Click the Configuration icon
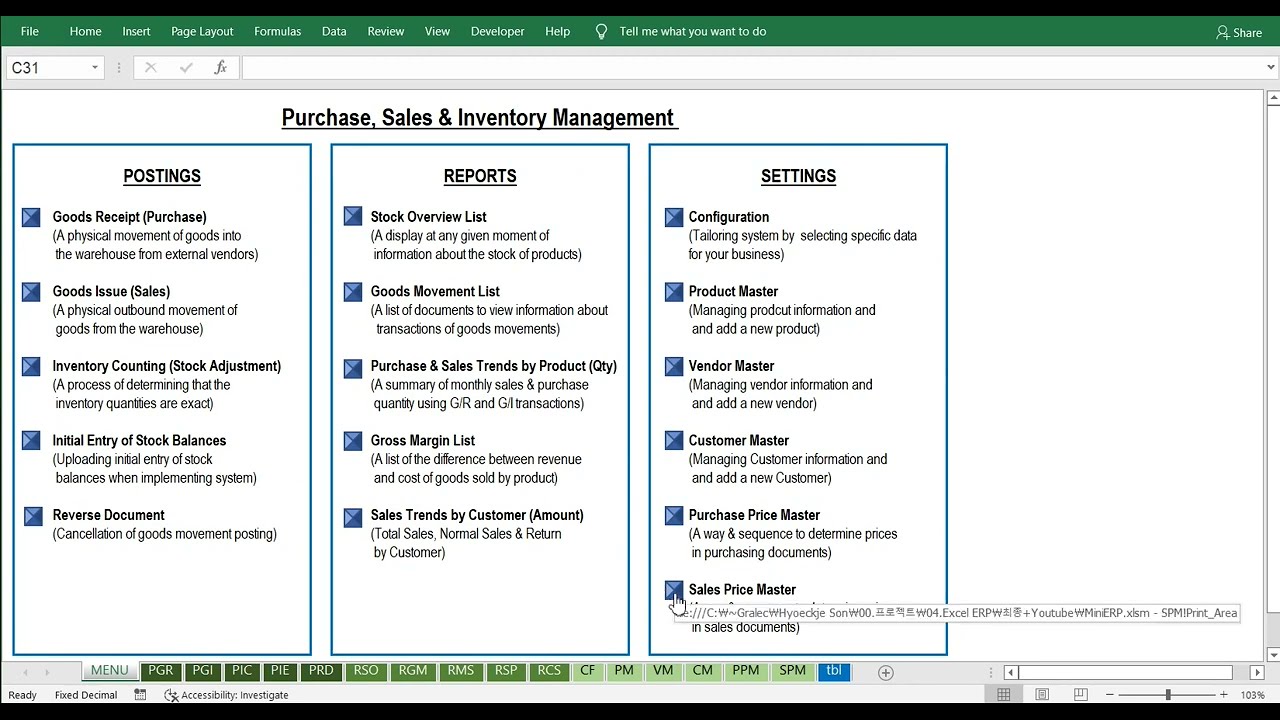1280x720 pixels. [x=674, y=217]
